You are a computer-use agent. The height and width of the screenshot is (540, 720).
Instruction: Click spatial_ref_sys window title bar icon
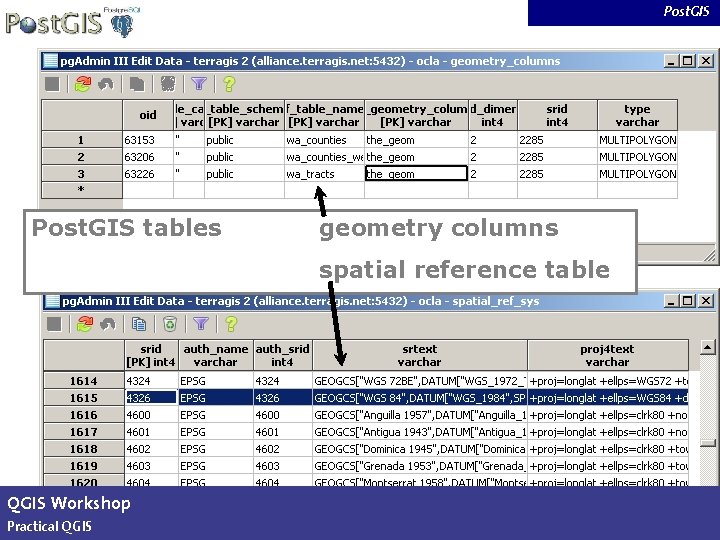52,301
